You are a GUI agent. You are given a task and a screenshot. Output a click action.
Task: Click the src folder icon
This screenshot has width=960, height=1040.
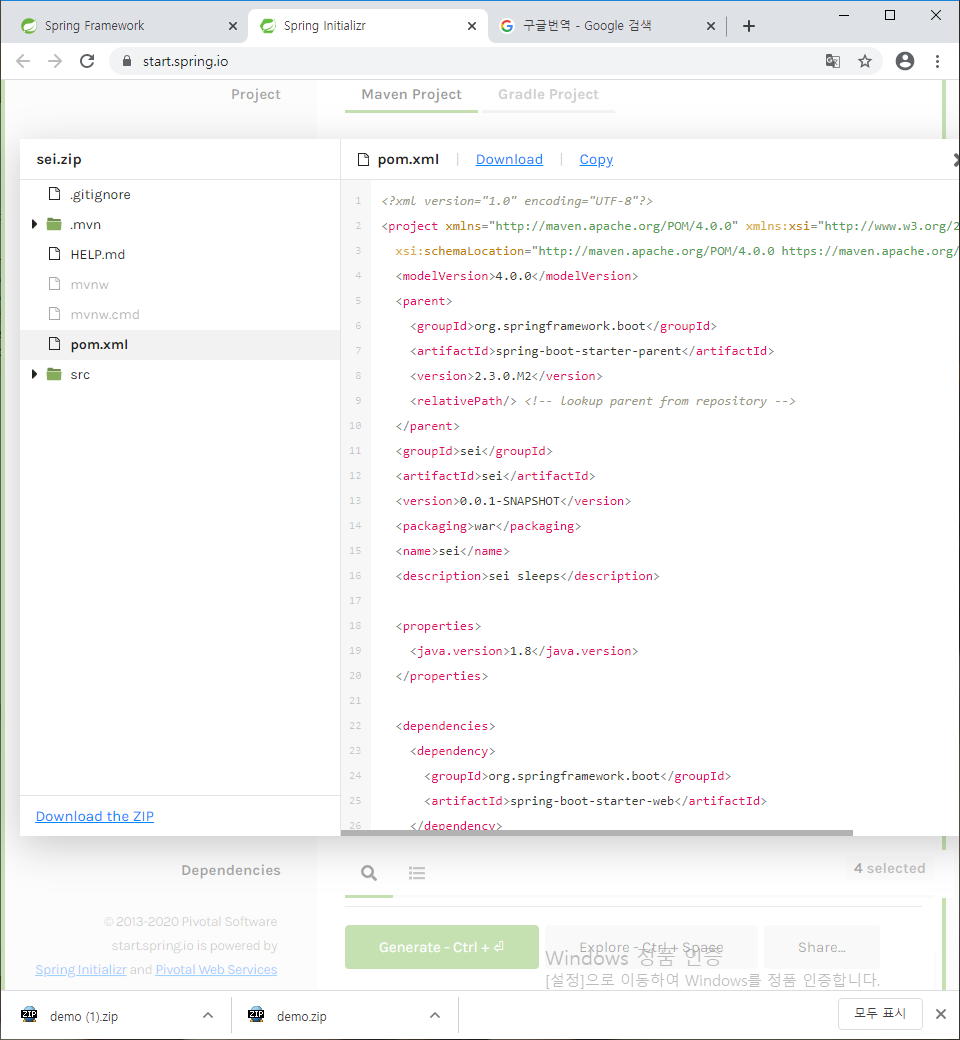54,374
